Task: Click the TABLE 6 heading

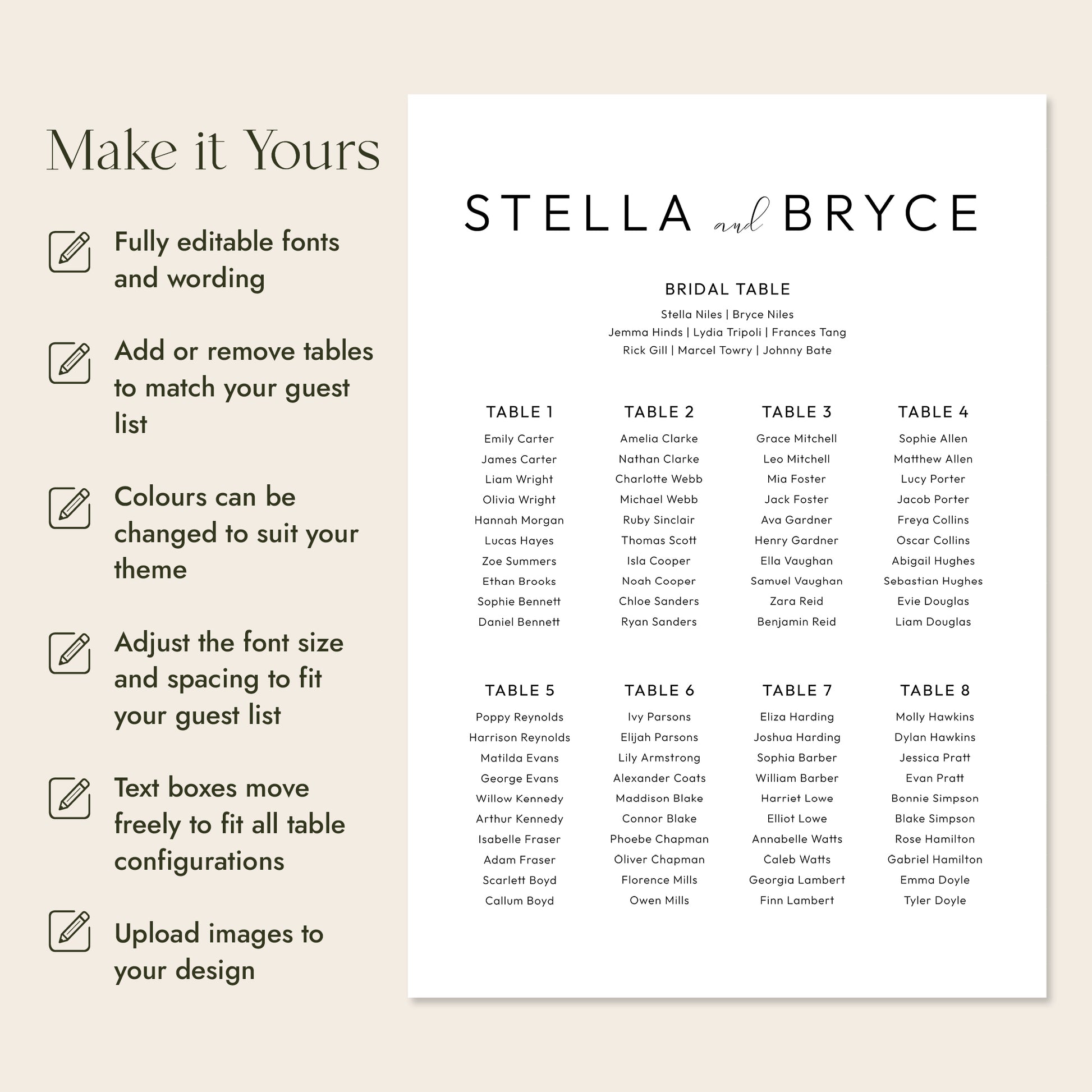Action: tap(659, 690)
